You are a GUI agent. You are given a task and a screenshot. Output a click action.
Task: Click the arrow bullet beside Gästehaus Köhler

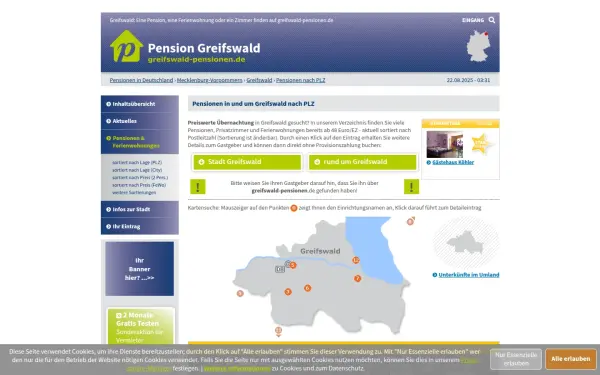429,162
